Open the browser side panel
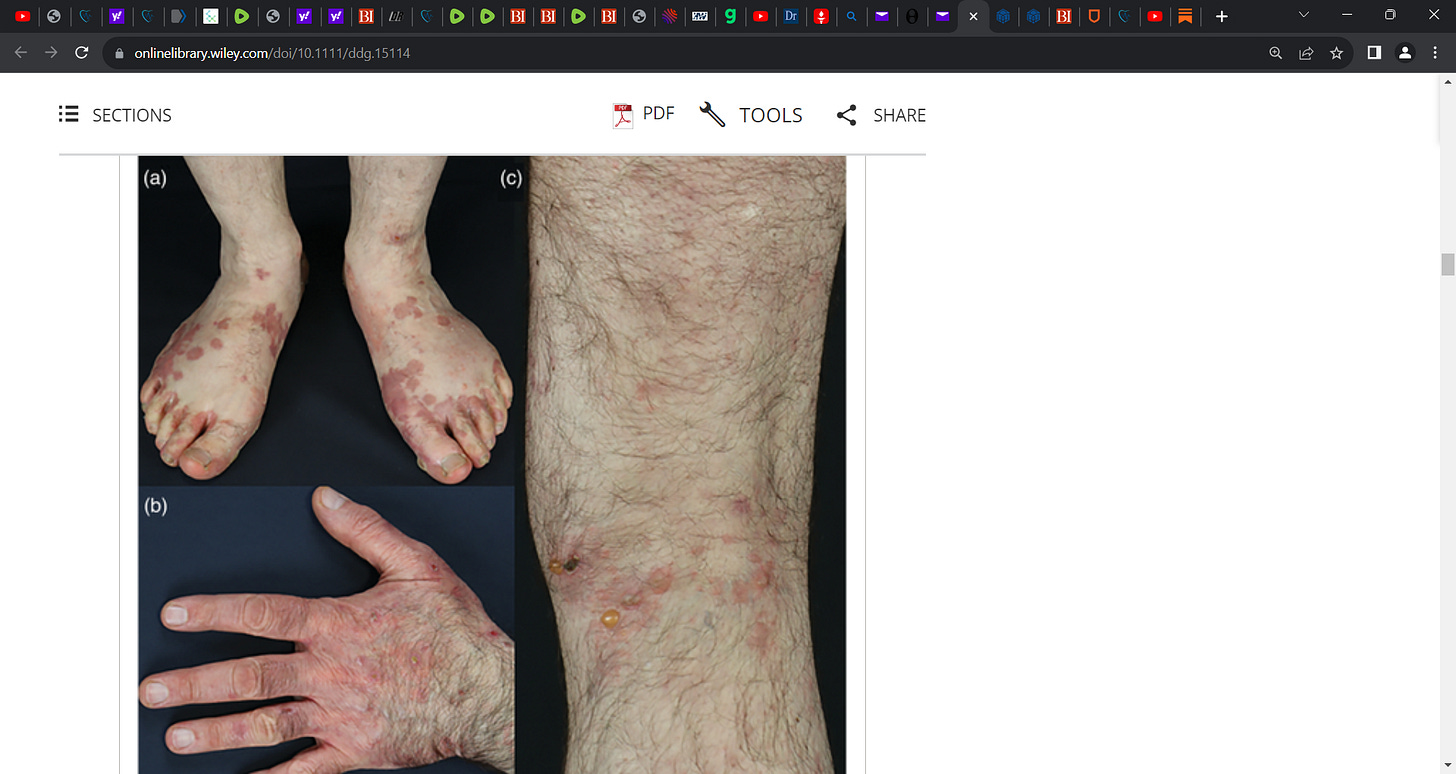1456x774 pixels. 1375,53
